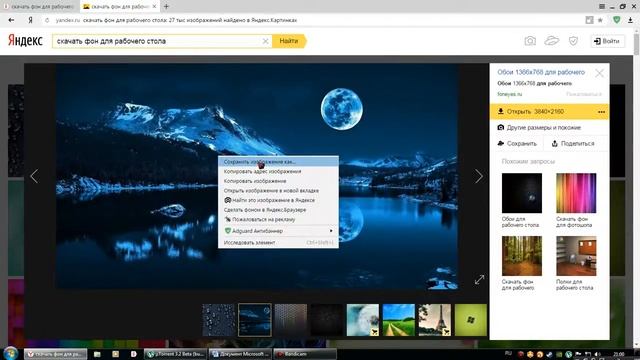This screenshot has height=360, width=640.
Task: Choose 'Исследовать элемент' menu entry
Action: pos(278,242)
